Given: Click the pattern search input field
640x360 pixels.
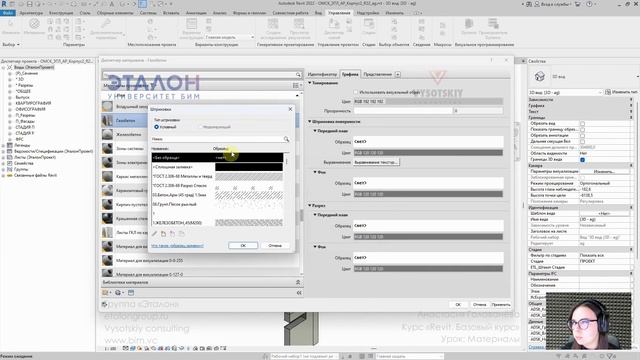Looking at the screenshot, I should point(217,139).
